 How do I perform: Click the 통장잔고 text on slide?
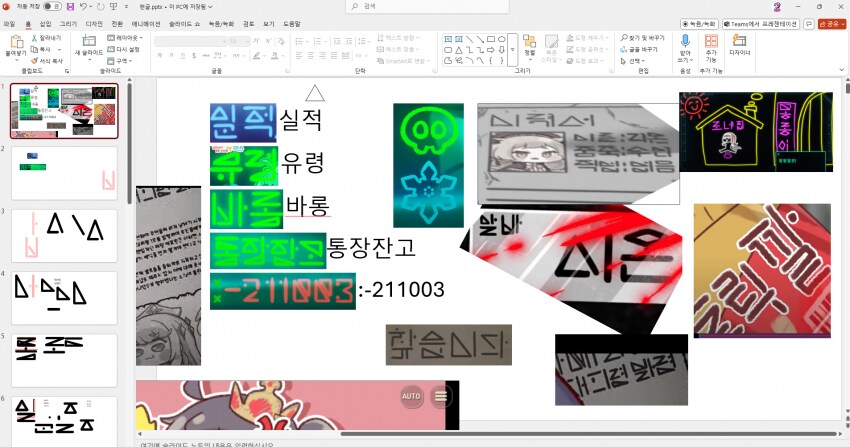point(371,248)
